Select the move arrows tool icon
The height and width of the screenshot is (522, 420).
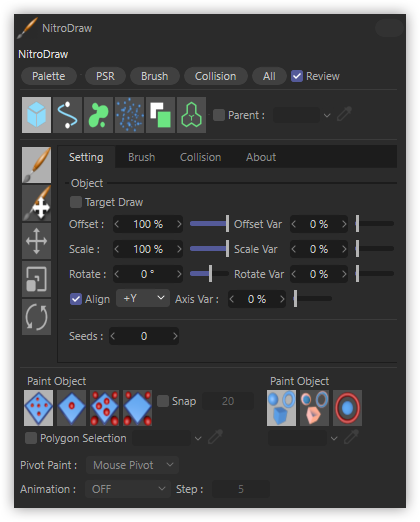coord(36,241)
